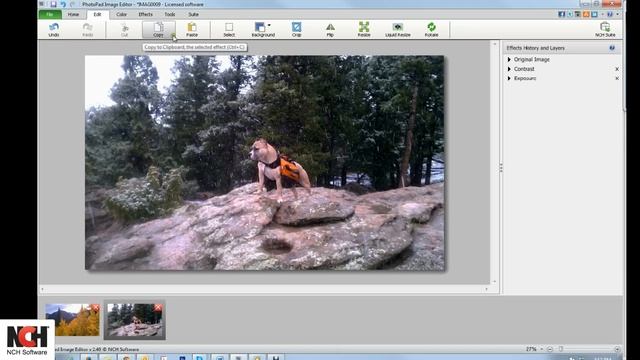Remove the Exposure effect with its X
The height and width of the screenshot is (360, 640).
click(x=617, y=78)
